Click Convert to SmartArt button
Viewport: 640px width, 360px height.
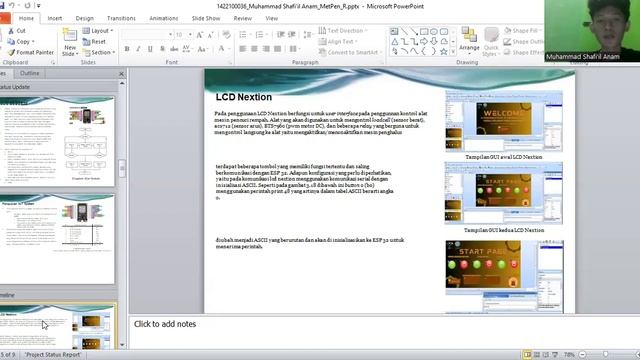pos(351,52)
